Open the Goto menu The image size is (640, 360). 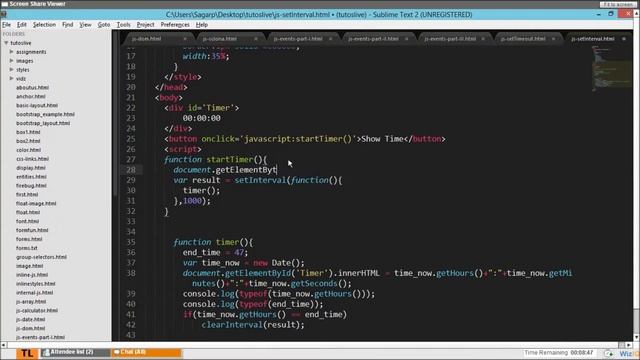click(x=104, y=25)
